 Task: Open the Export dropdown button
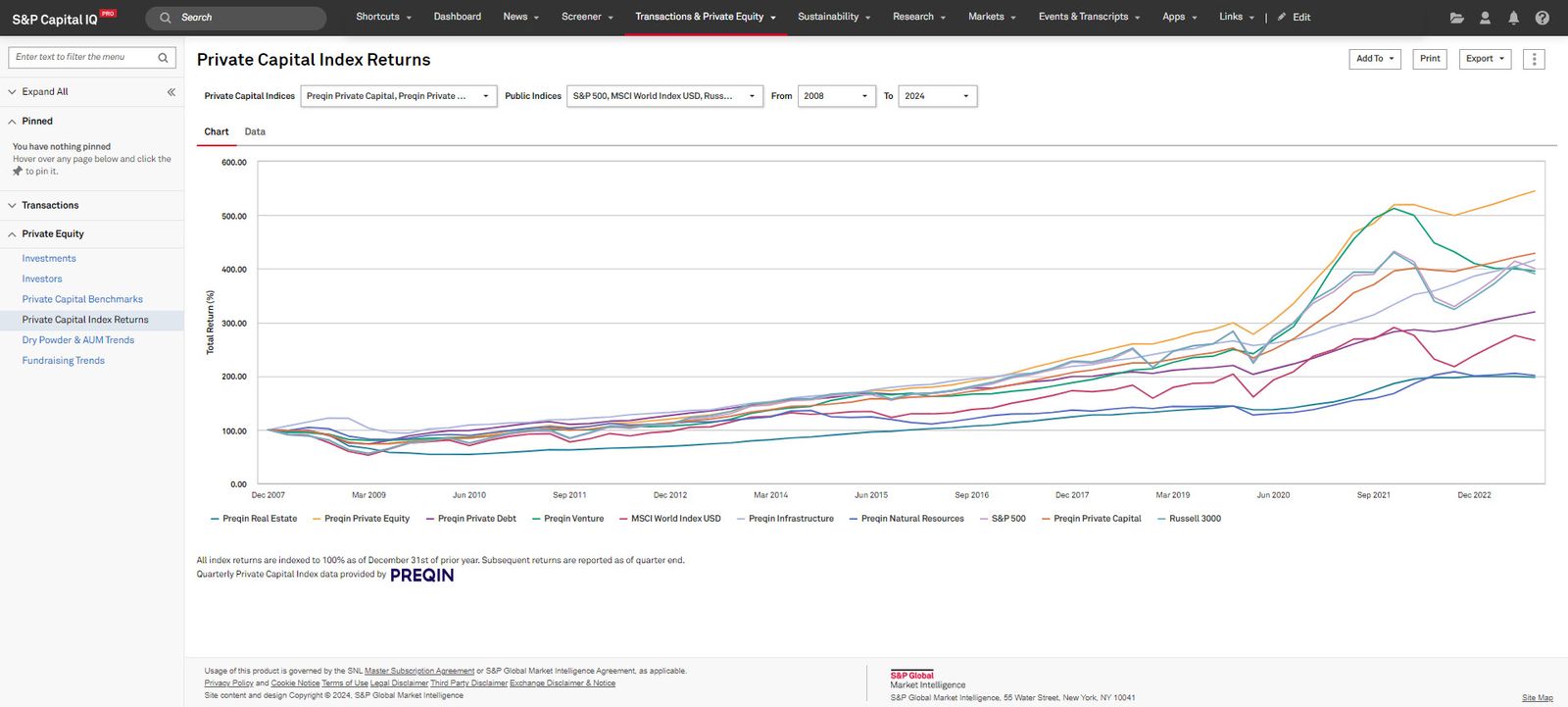1486,59
